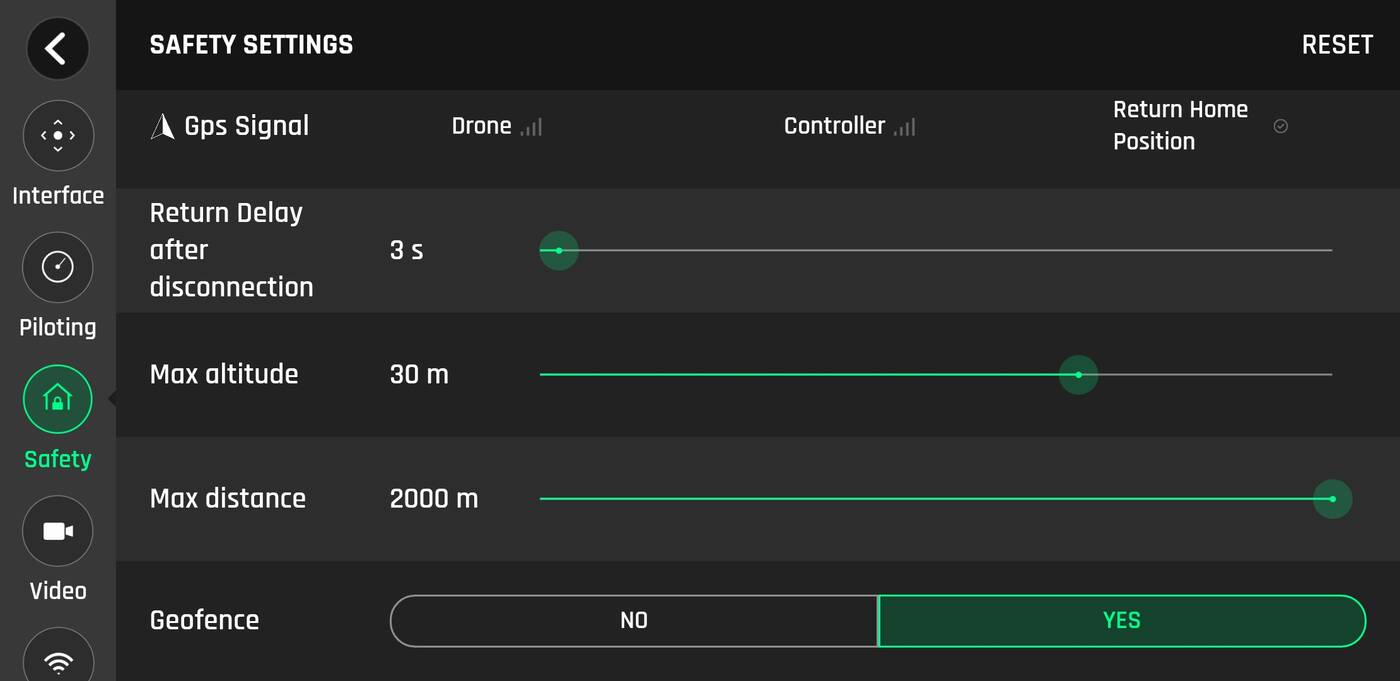The width and height of the screenshot is (1400, 681).
Task: Open the Video camera icon
Action: [x=58, y=531]
